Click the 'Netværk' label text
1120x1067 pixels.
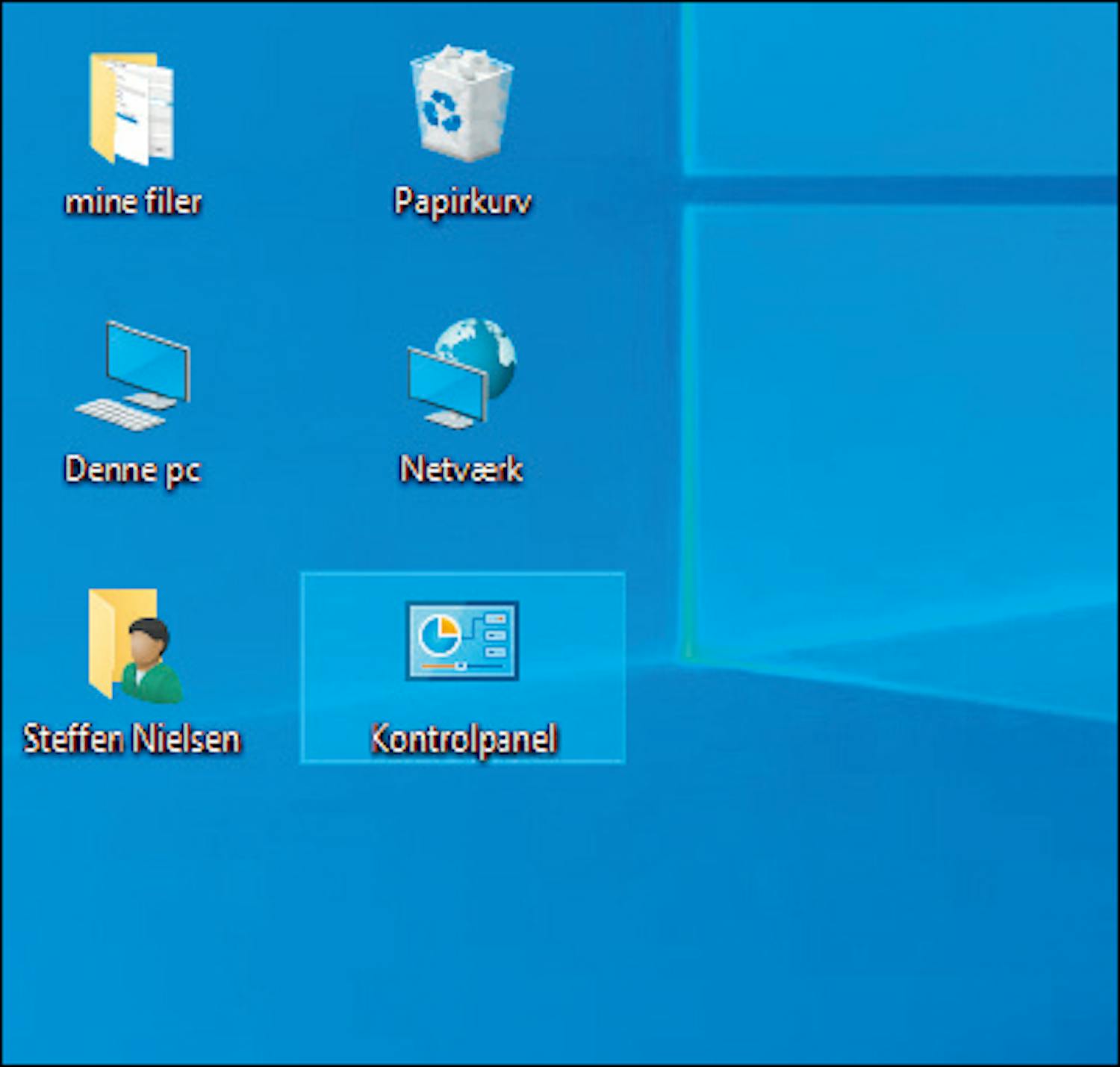pyautogui.click(x=461, y=470)
